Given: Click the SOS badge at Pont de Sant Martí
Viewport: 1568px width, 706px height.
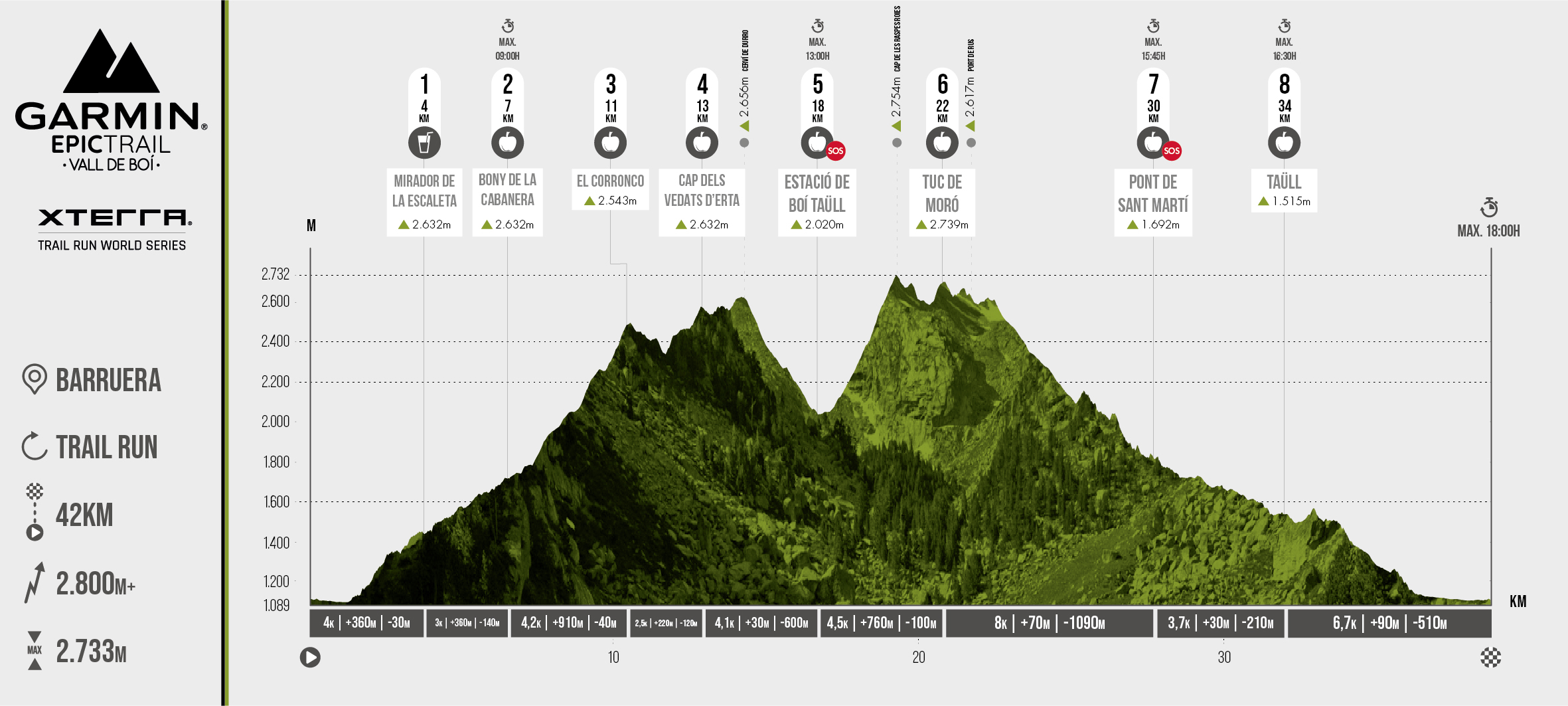Looking at the screenshot, I should (1172, 151).
